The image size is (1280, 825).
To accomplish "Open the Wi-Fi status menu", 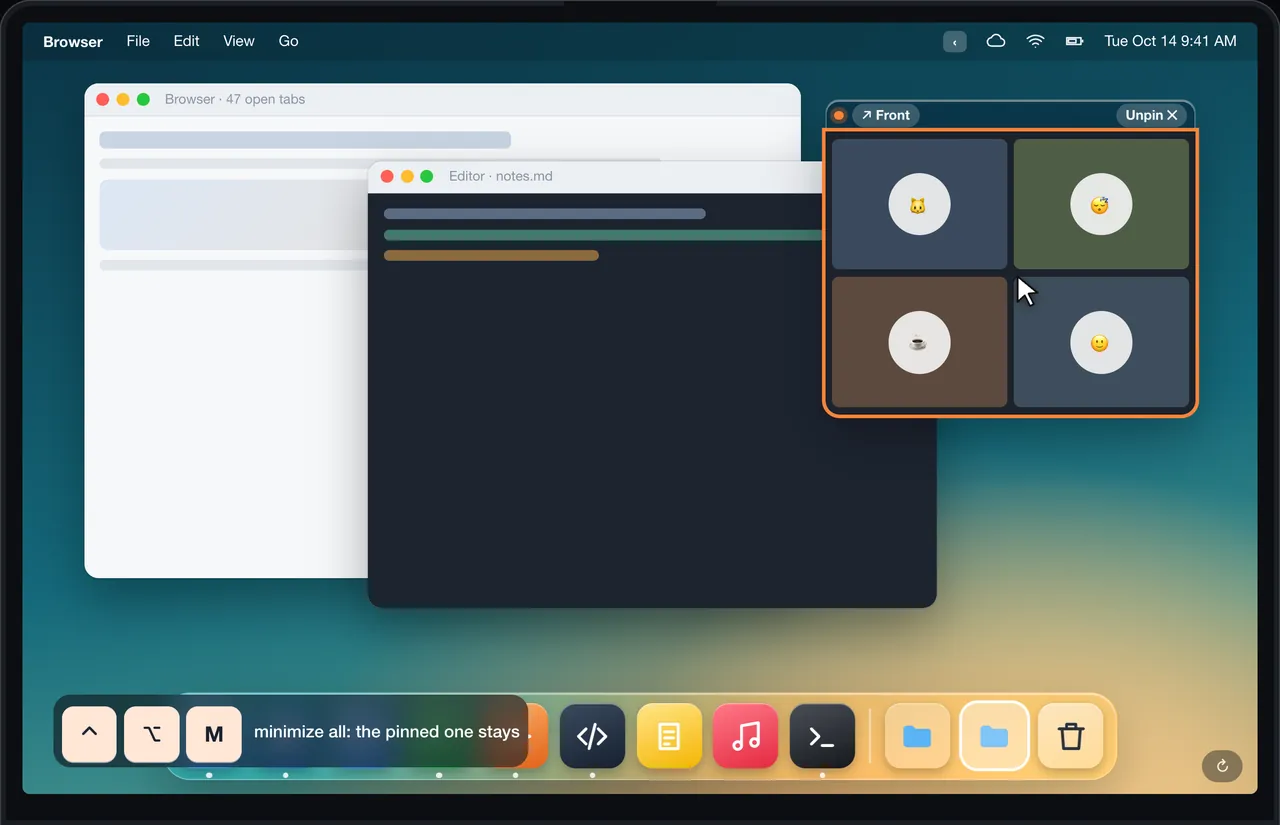I will point(1036,41).
